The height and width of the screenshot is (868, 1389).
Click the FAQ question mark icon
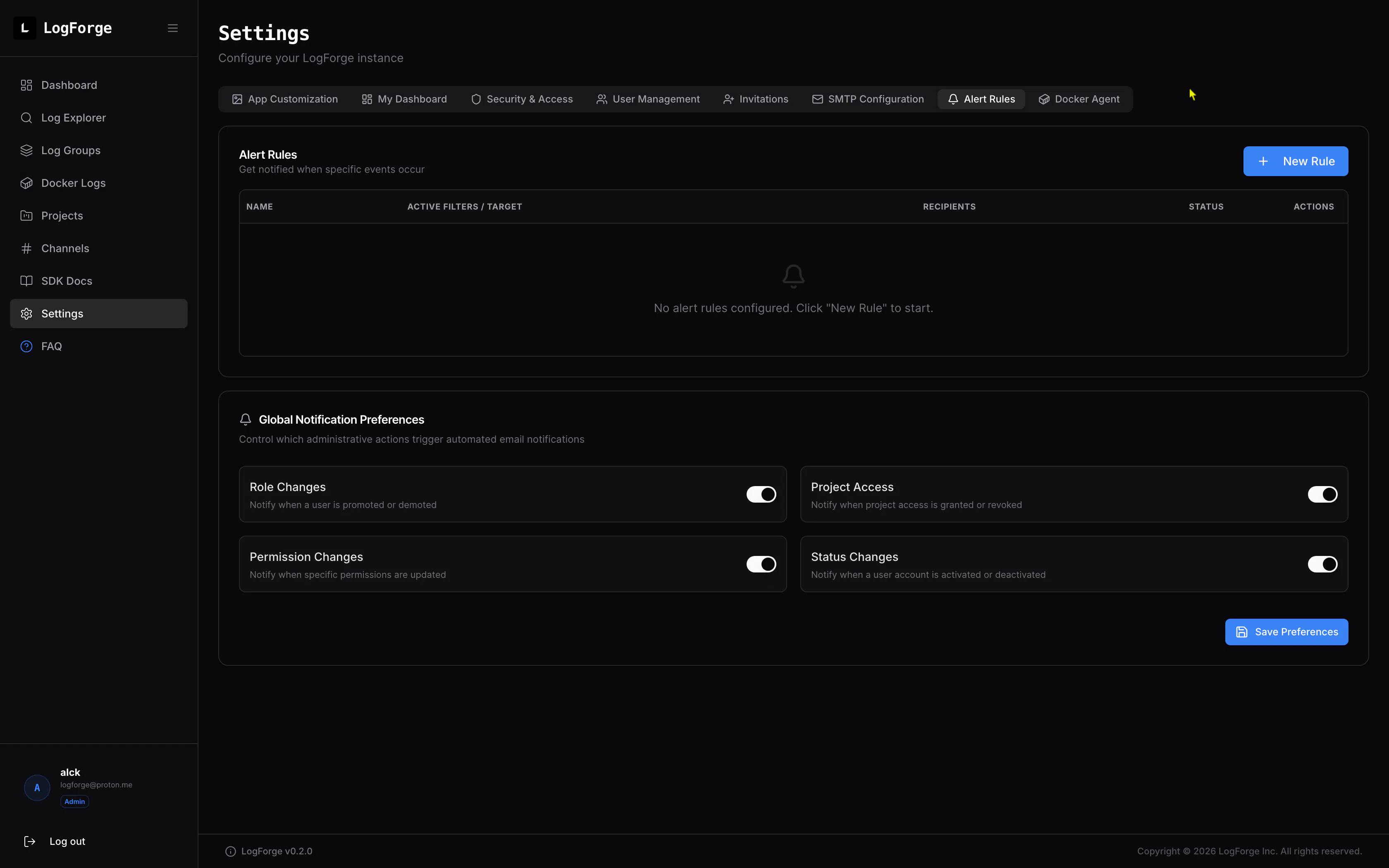26,347
